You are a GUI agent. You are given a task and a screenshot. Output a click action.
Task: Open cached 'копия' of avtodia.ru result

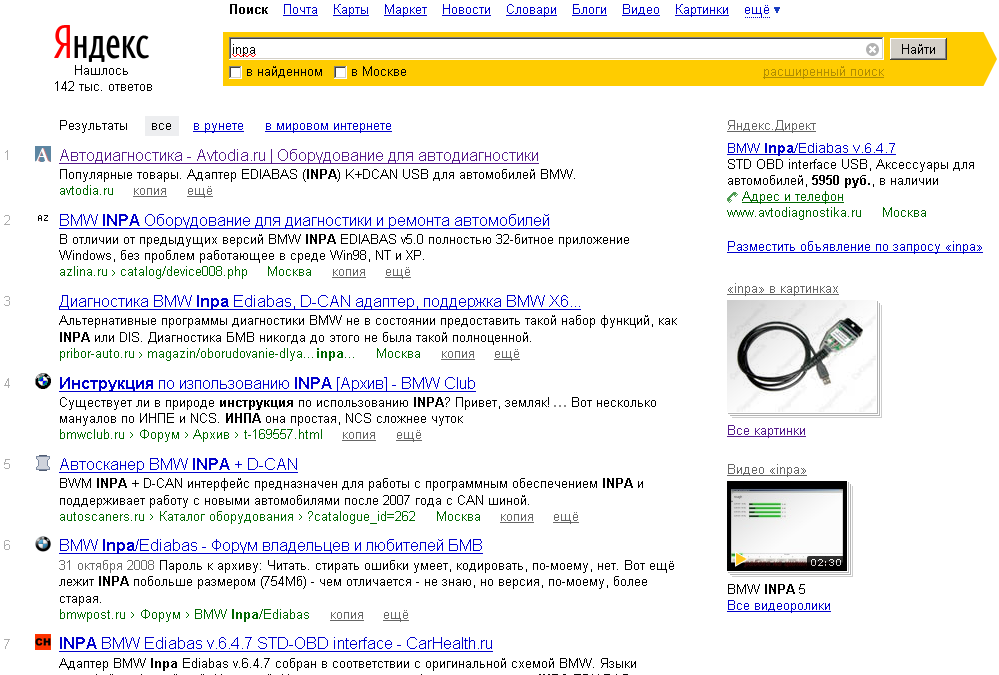coord(150,191)
